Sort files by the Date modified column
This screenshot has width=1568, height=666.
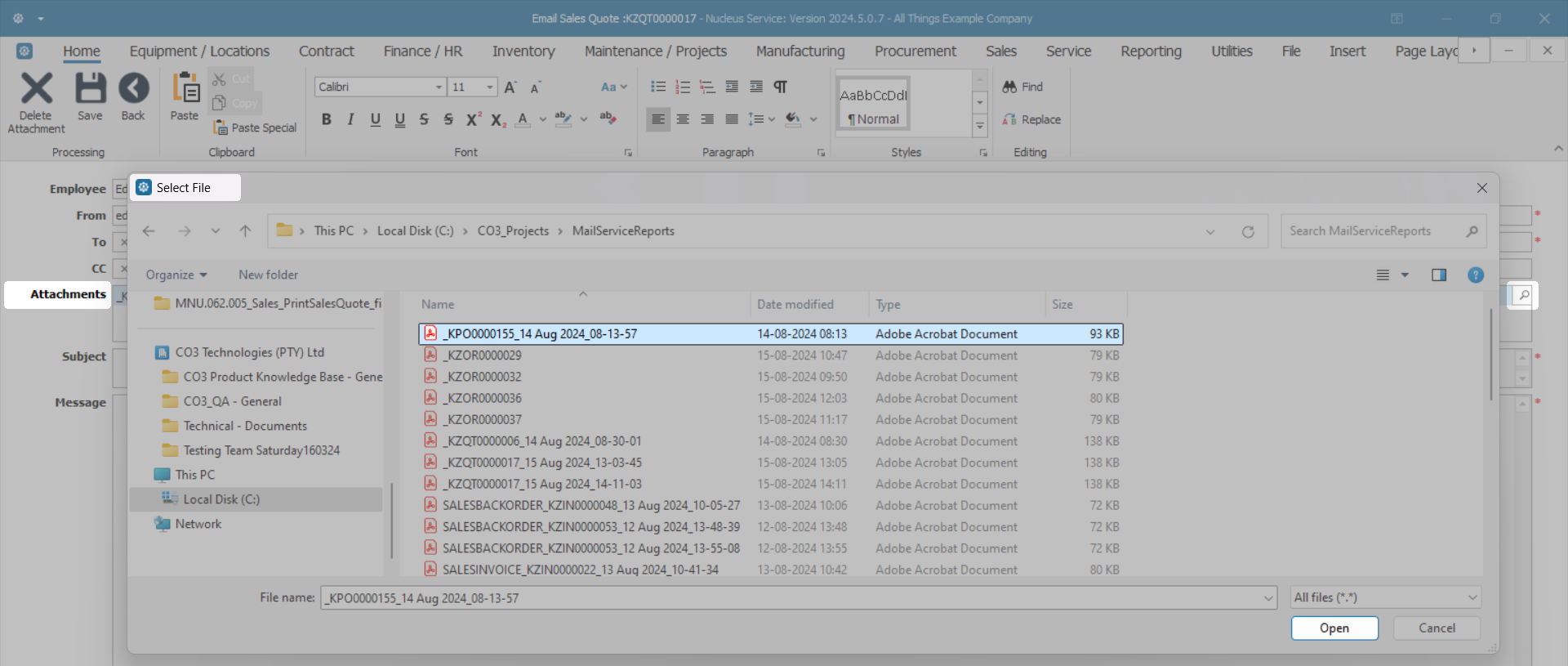pyautogui.click(x=795, y=305)
